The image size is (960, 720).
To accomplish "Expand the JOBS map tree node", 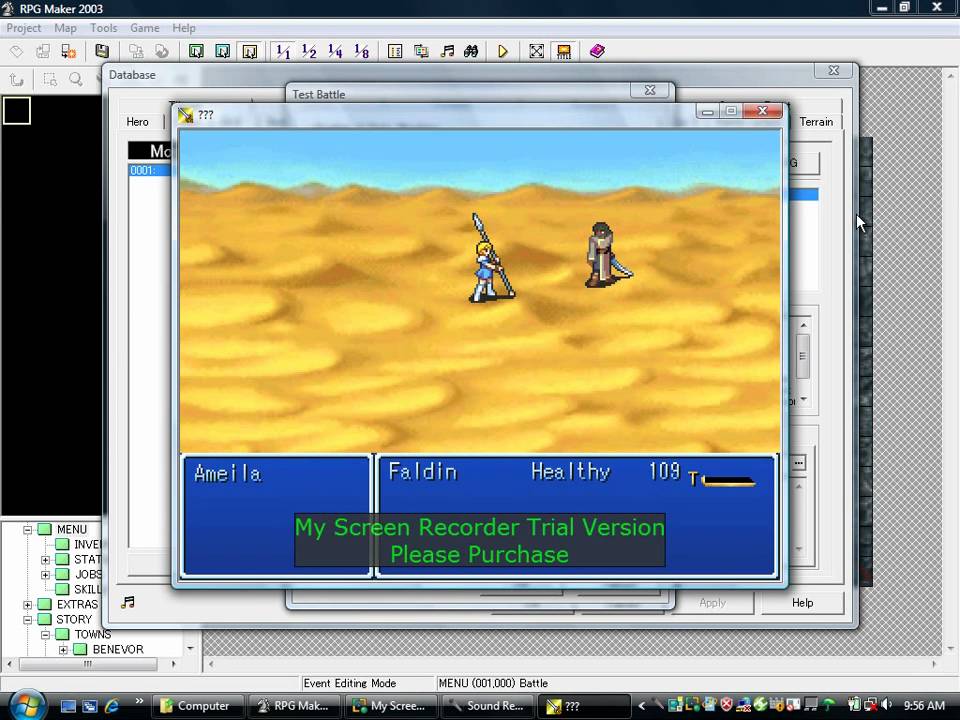I will tap(45, 575).
